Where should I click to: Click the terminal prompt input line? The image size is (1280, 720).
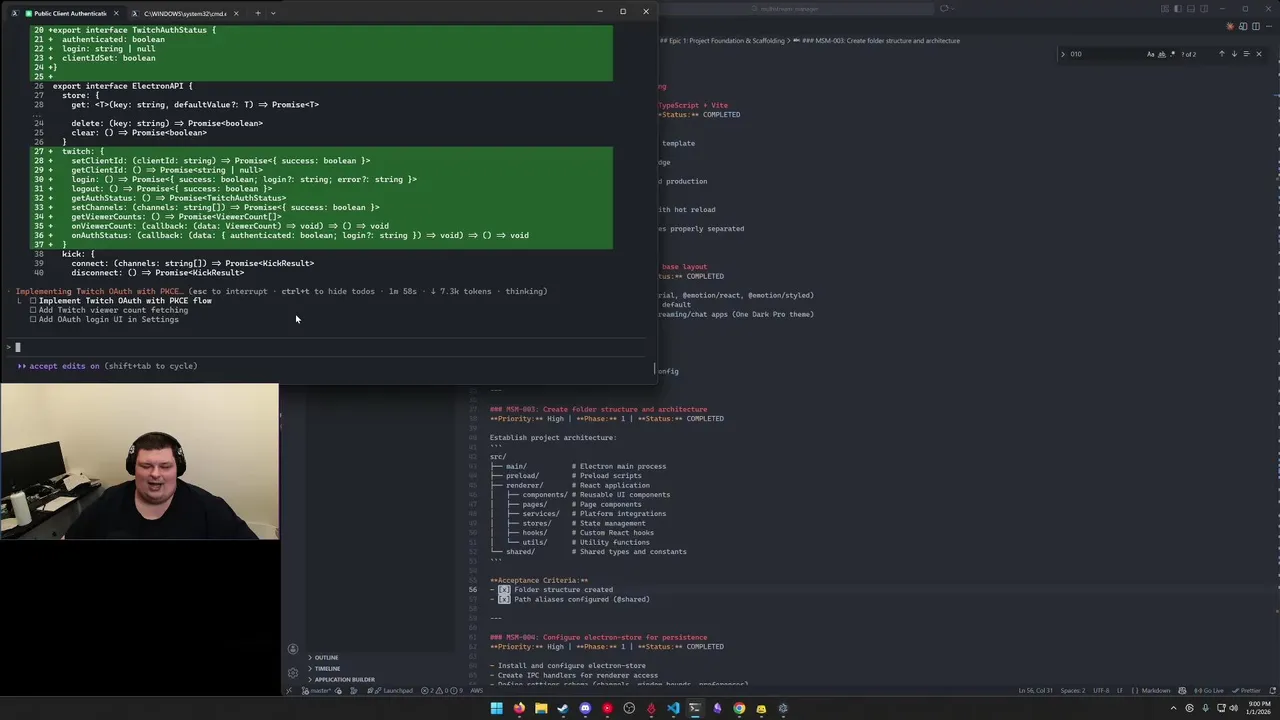click(325, 347)
